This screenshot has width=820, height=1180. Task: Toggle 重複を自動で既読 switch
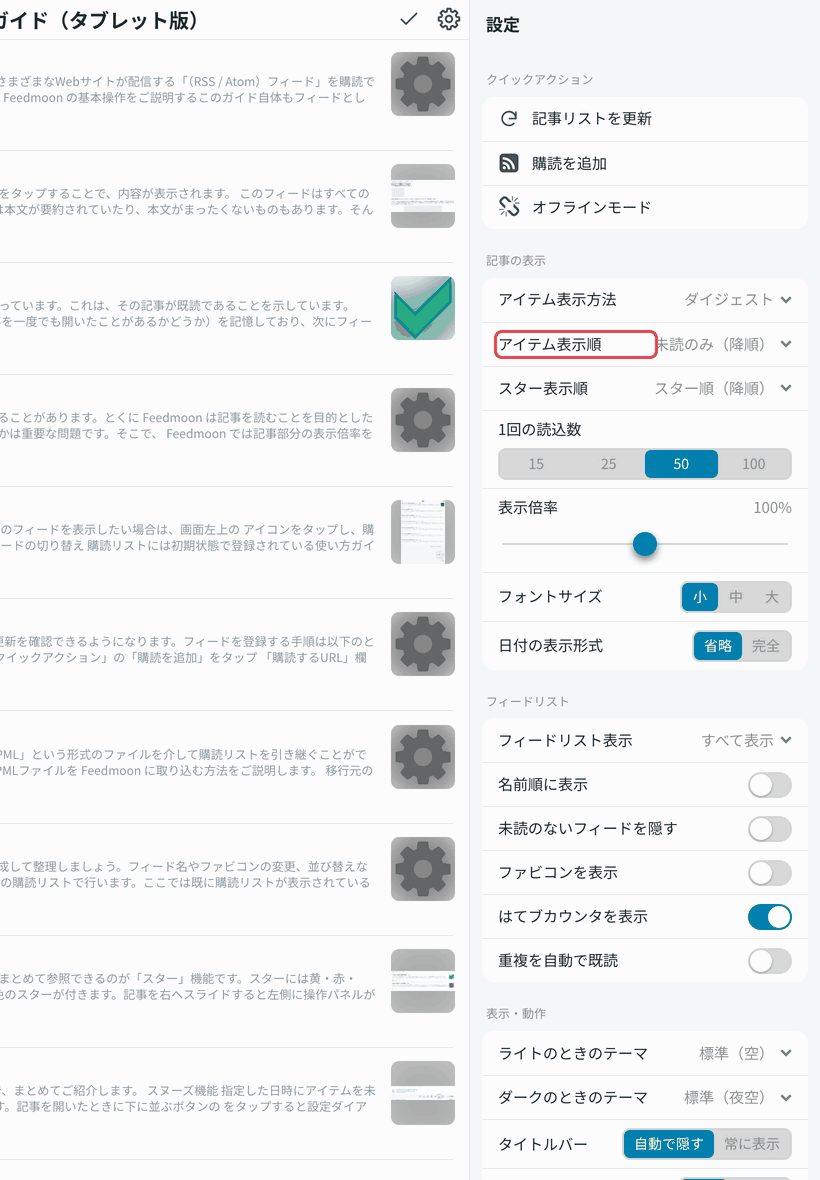click(770, 961)
